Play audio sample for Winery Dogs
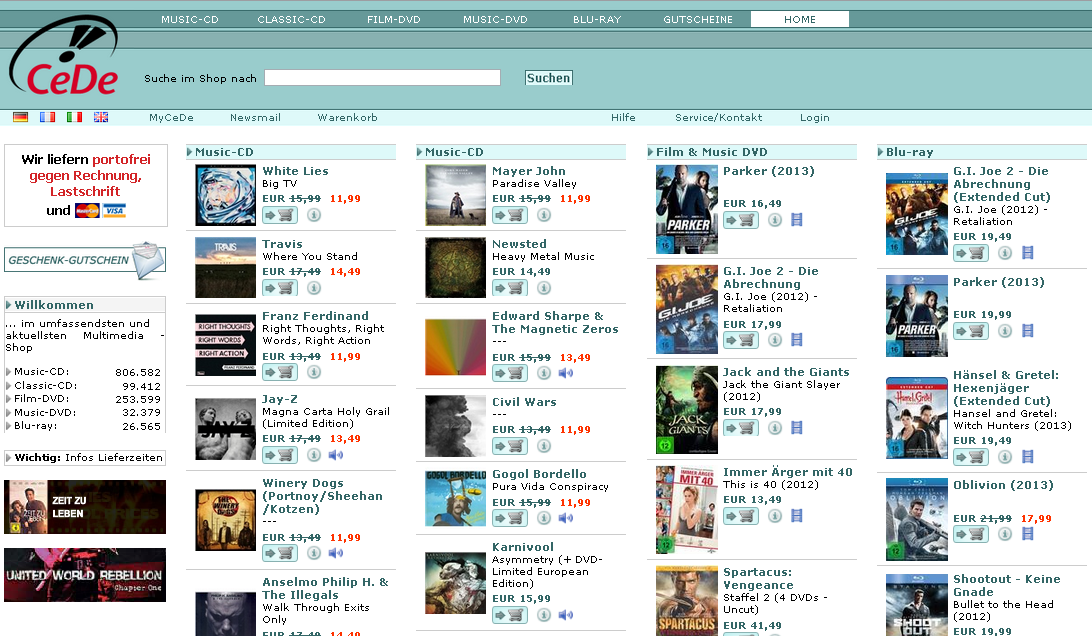This screenshot has width=1092, height=636. click(336, 553)
